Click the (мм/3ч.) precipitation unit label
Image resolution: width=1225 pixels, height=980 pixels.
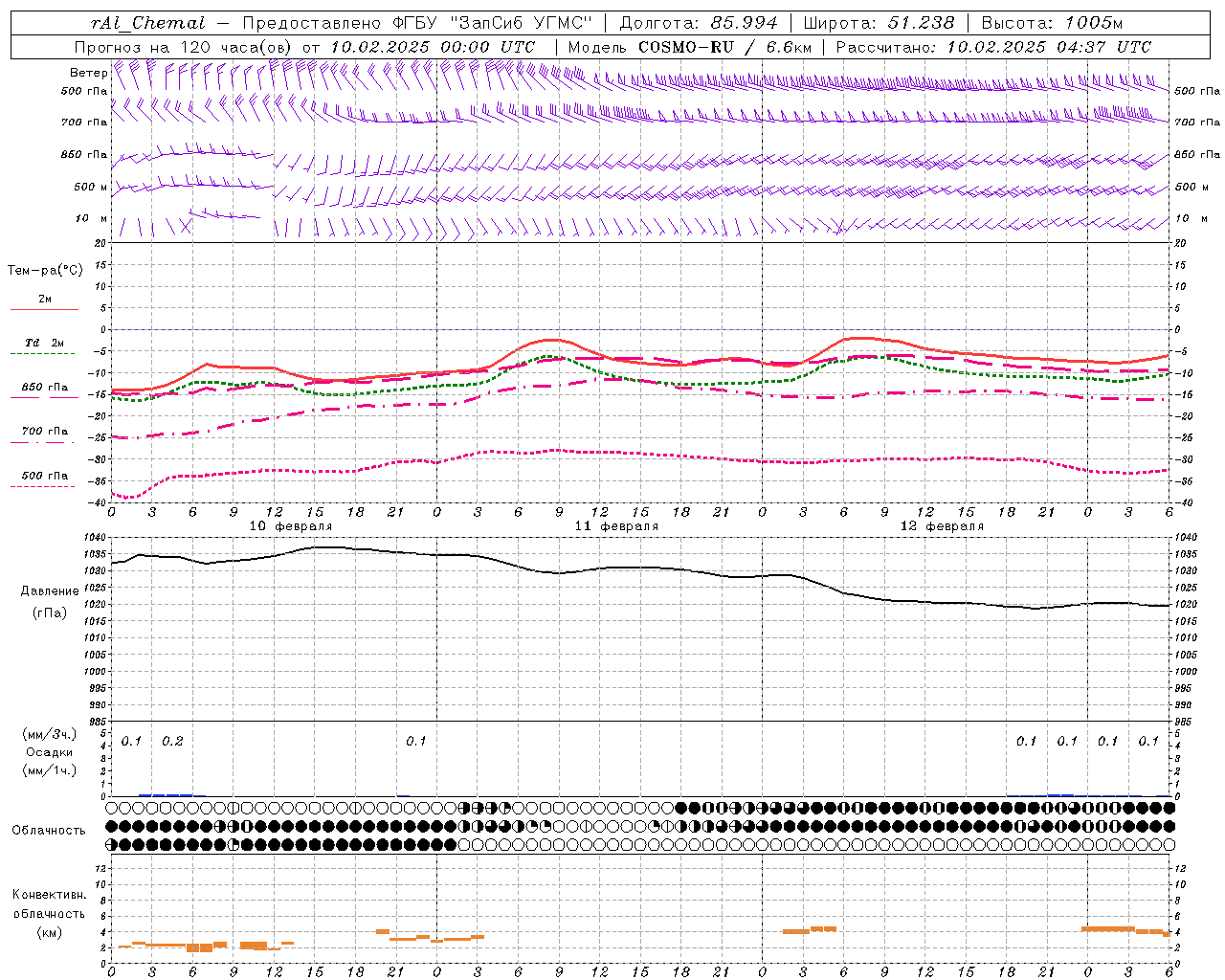tap(50, 734)
